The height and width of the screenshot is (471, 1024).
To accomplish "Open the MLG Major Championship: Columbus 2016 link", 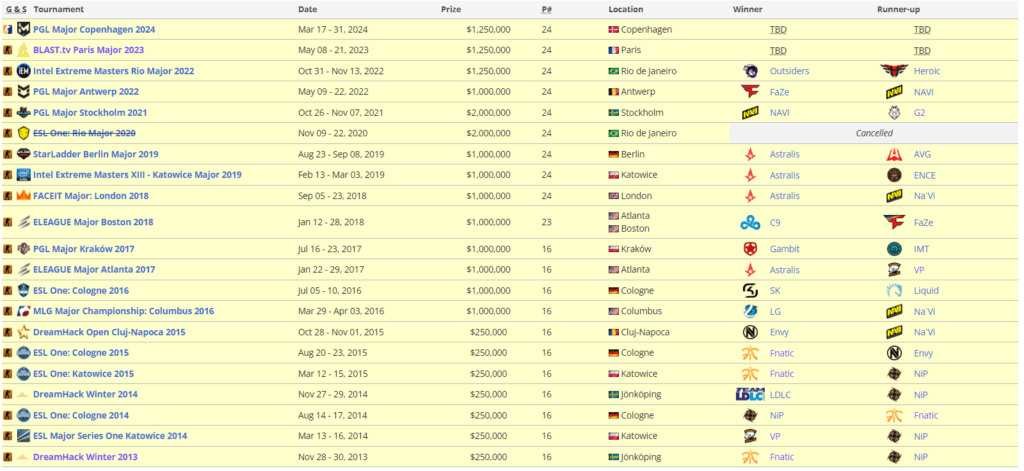I will pyautogui.click(x=123, y=311).
